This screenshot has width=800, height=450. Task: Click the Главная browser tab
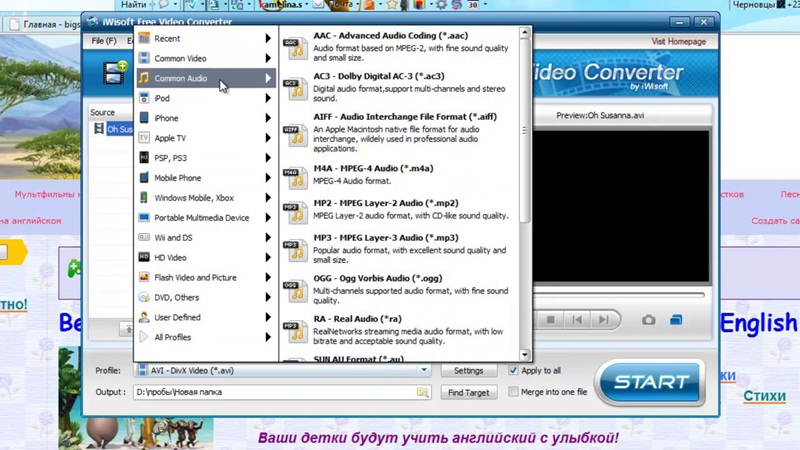pyautogui.click(x=45, y=24)
